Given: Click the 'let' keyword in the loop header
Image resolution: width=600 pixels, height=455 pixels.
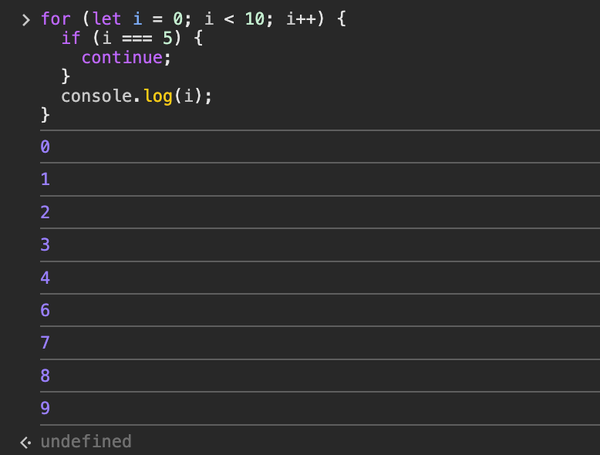Looking at the screenshot, I should click(x=107, y=20).
